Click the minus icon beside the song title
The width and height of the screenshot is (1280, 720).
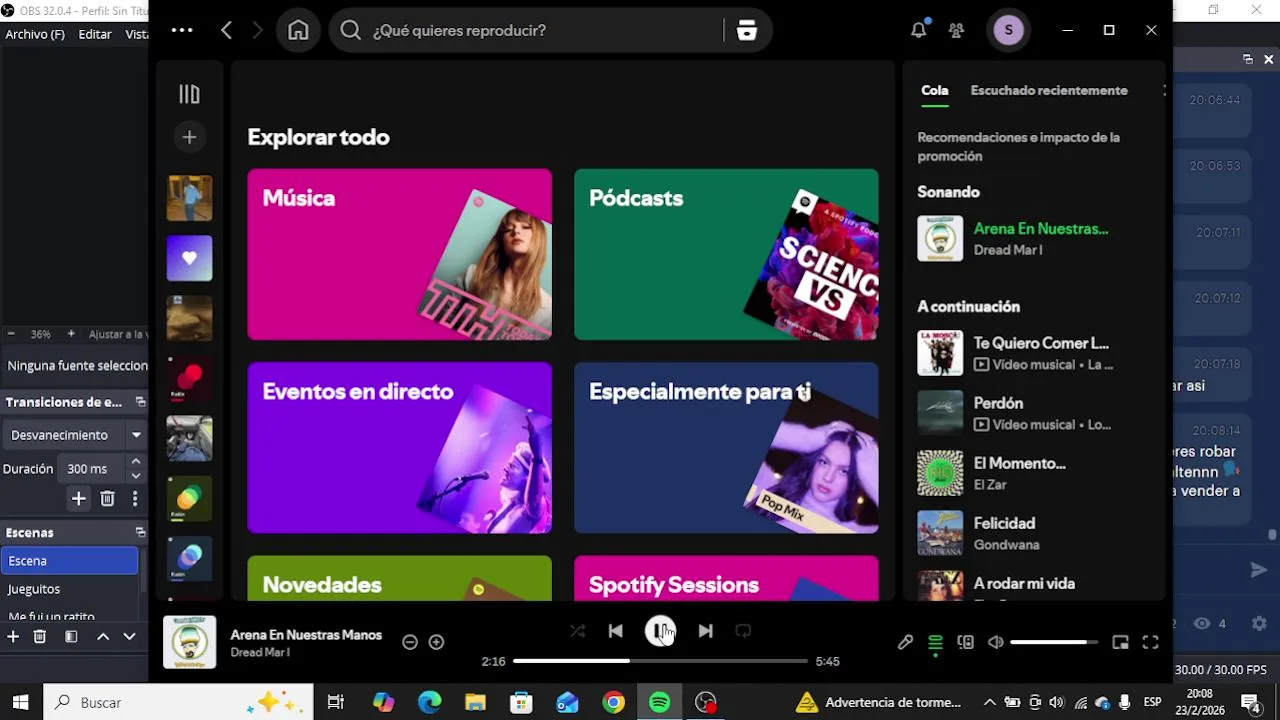coord(410,642)
